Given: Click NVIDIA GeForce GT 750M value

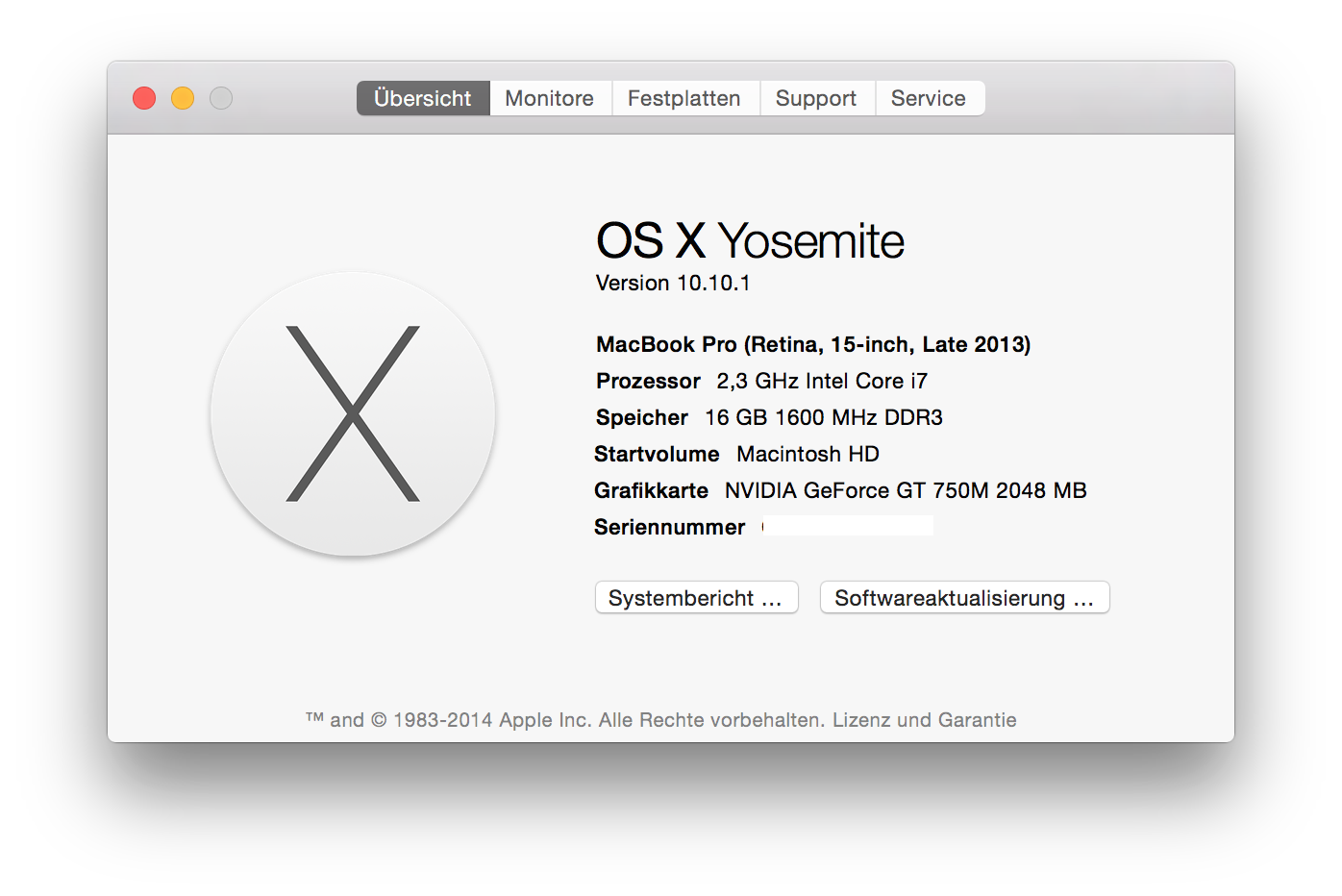Looking at the screenshot, I should tap(906, 490).
